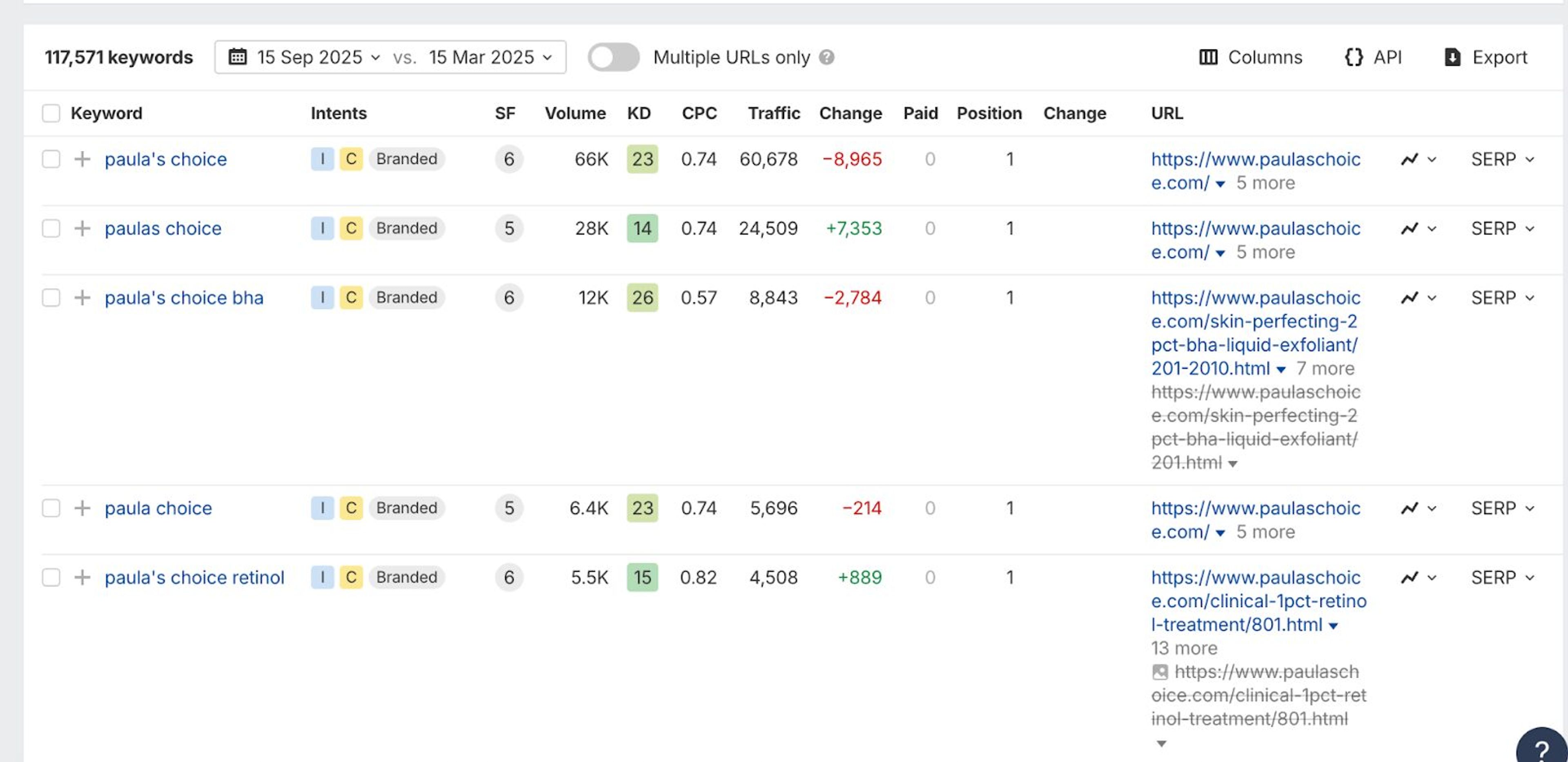The height and width of the screenshot is (762, 1568).
Task: Open keyword link paulas choice
Action: click(163, 228)
